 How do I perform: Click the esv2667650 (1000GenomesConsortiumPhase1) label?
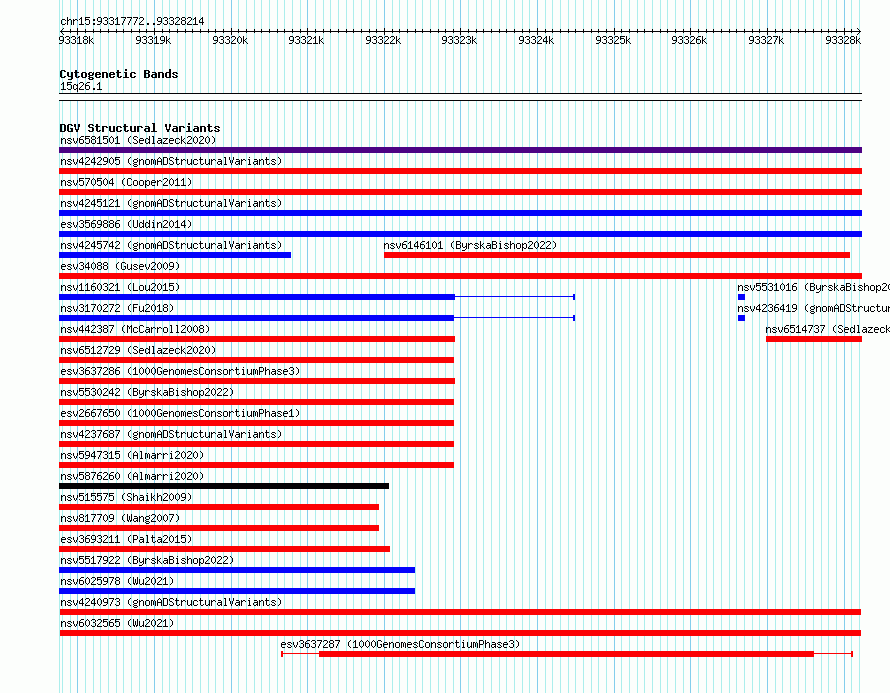pos(180,413)
